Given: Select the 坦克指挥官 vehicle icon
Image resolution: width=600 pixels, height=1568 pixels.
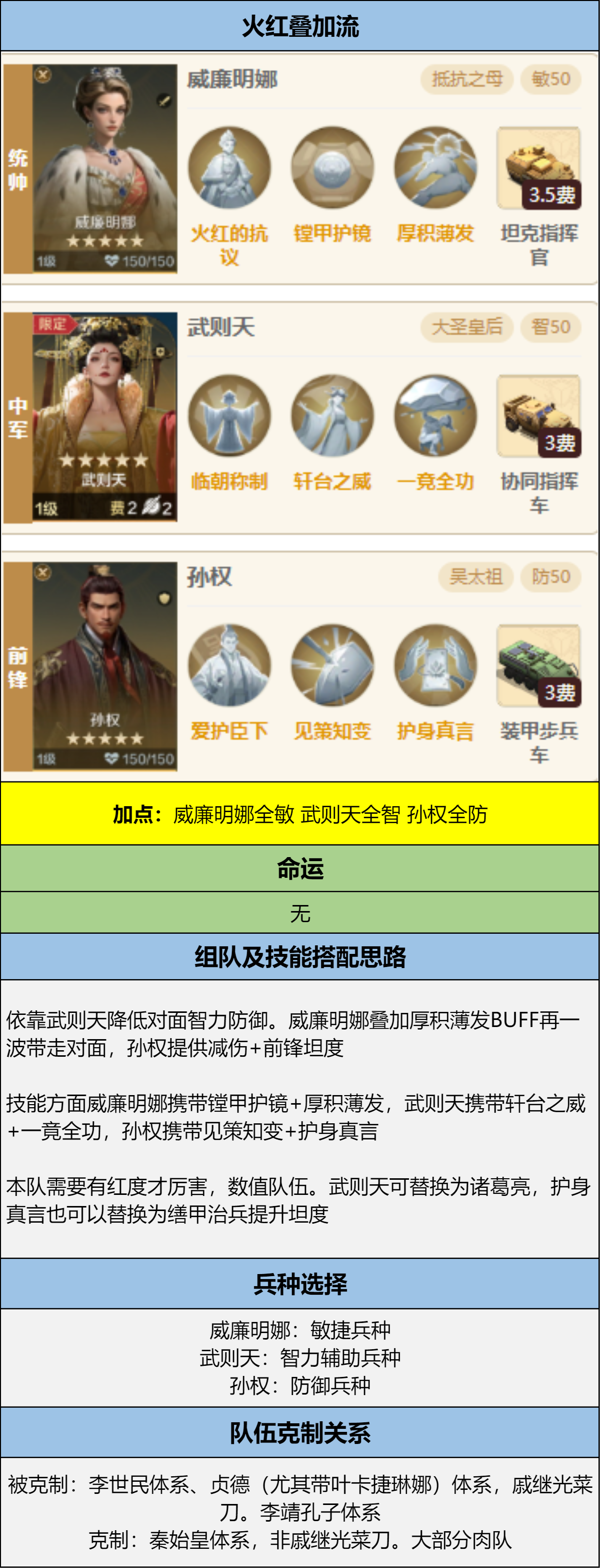Looking at the screenshot, I should 539,168.
